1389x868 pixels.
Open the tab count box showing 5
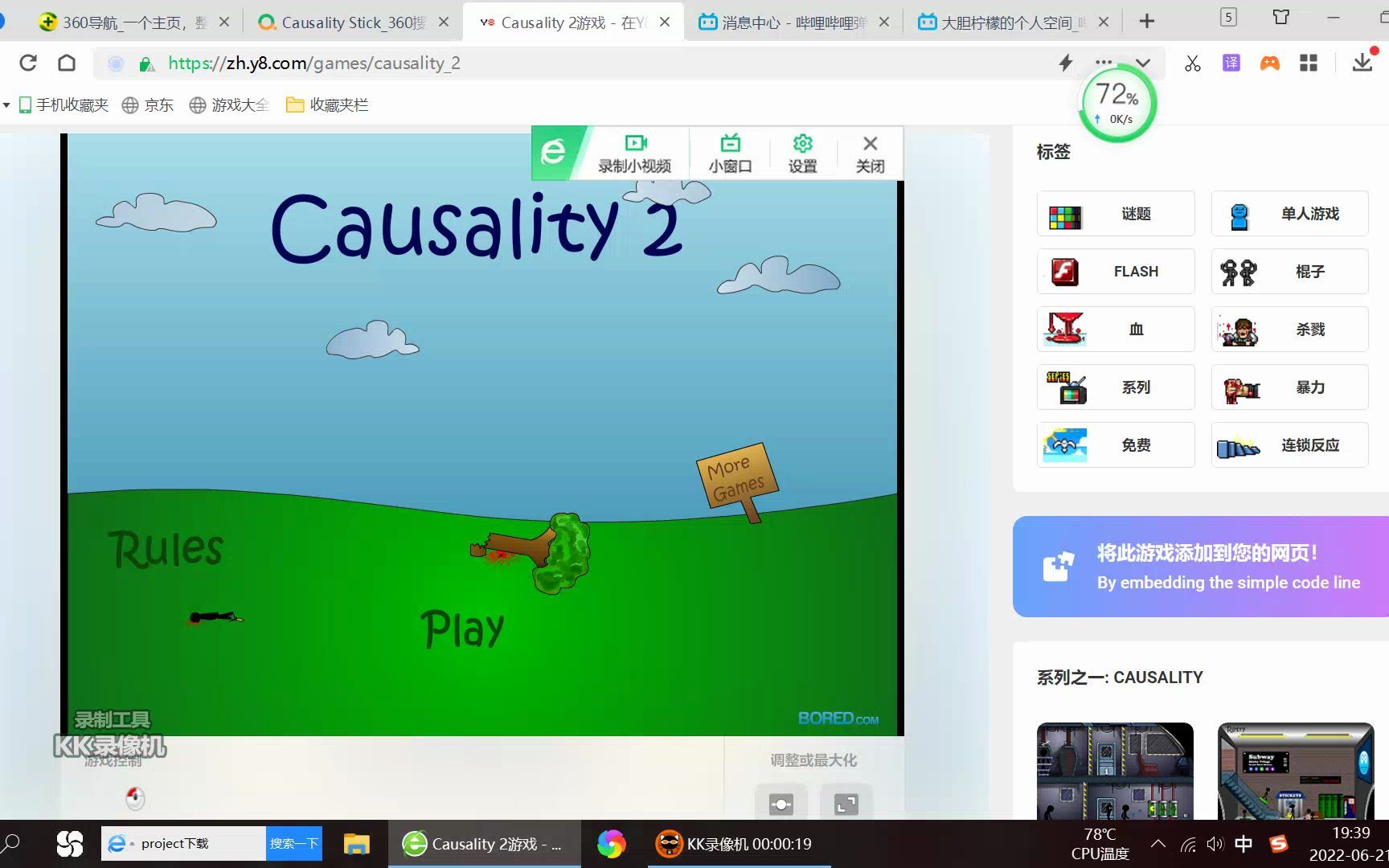click(x=1228, y=17)
